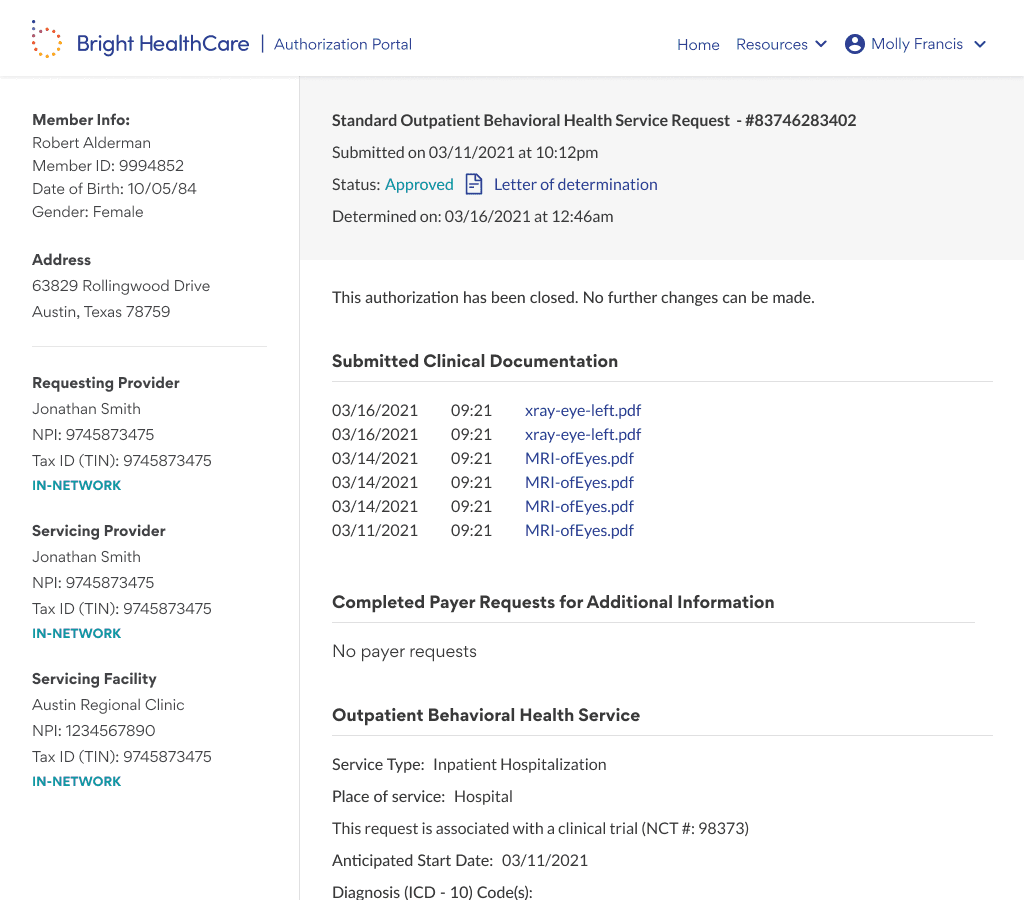Click Outpatient Behavioral Health Service heading
Screen dimensions: 1024x900
[x=486, y=715]
